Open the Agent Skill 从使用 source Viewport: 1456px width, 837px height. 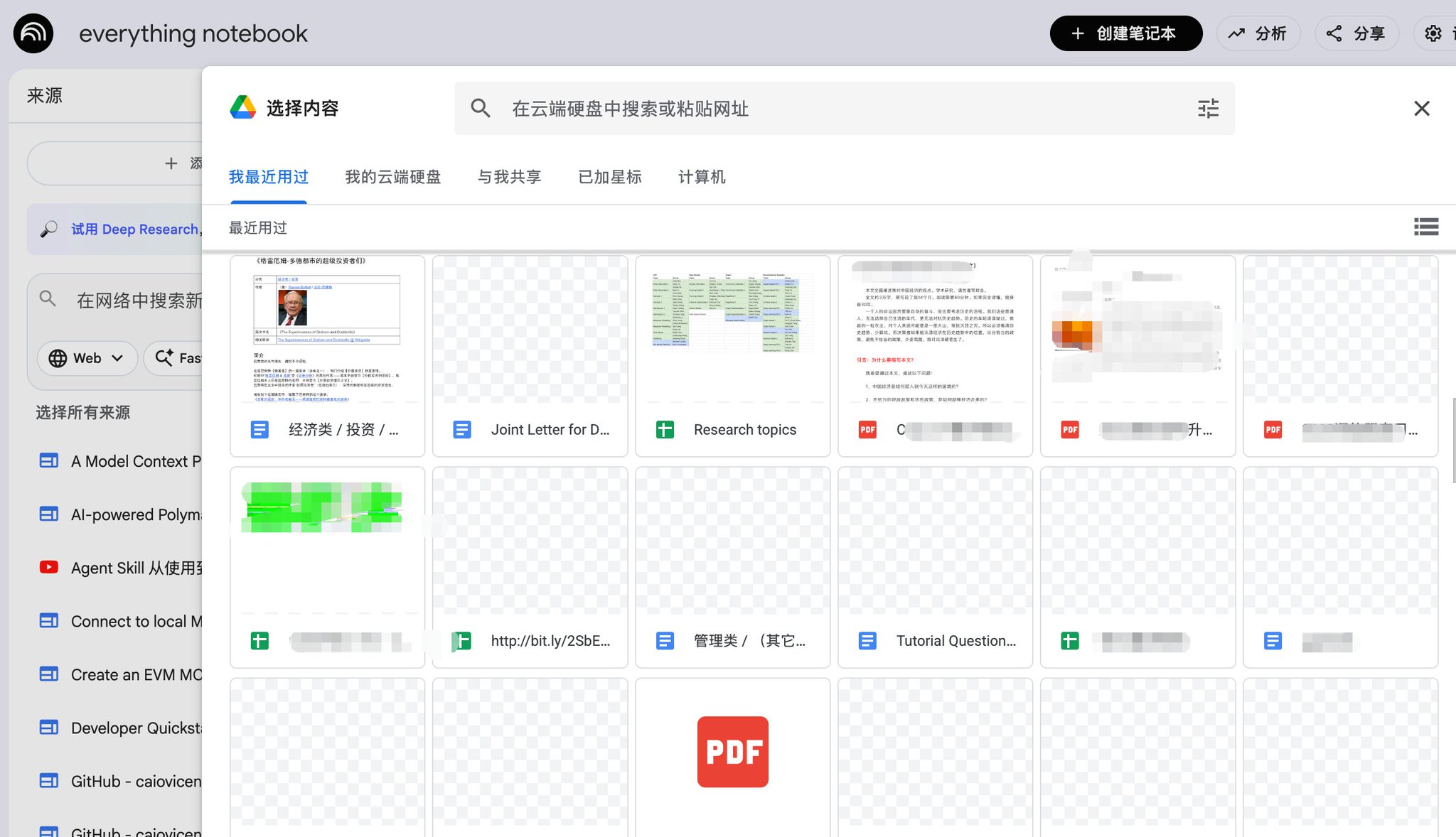pyautogui.click(x=136, y=568)
